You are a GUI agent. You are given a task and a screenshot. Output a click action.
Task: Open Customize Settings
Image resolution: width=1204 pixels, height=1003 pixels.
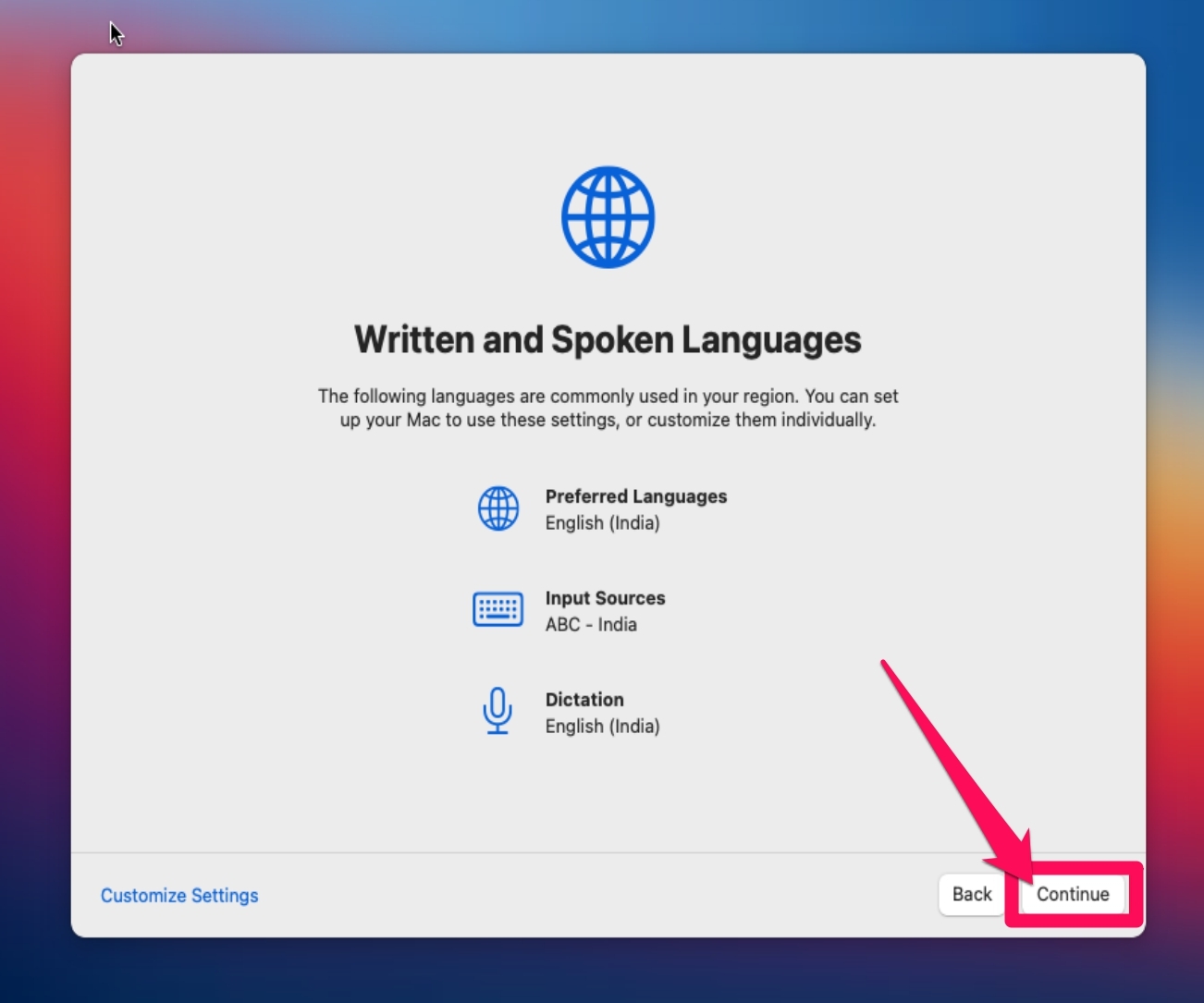pyautogui.click(x=179, y=895)
